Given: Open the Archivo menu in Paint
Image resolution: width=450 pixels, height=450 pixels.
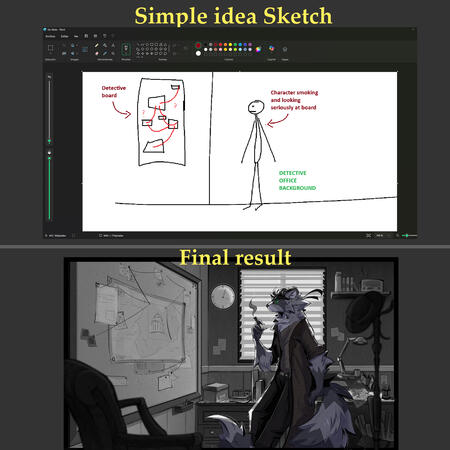Looking at the screenshot, I should (x=50, y=36).
